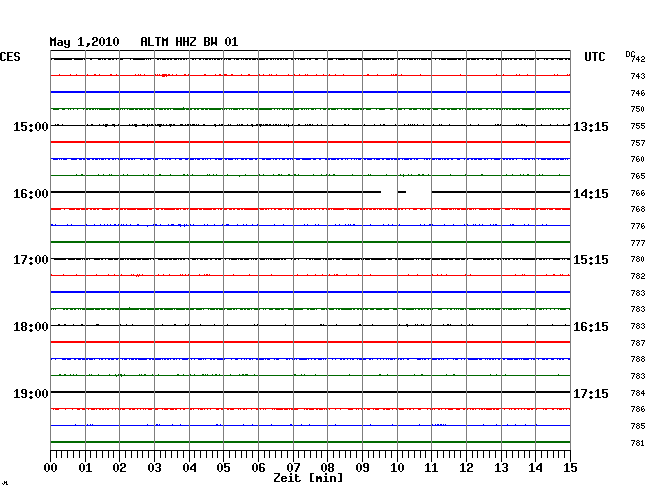This screenshot has width=650, height=494.
Task: Click the 12 minute axis label
Action: (466, 468)
